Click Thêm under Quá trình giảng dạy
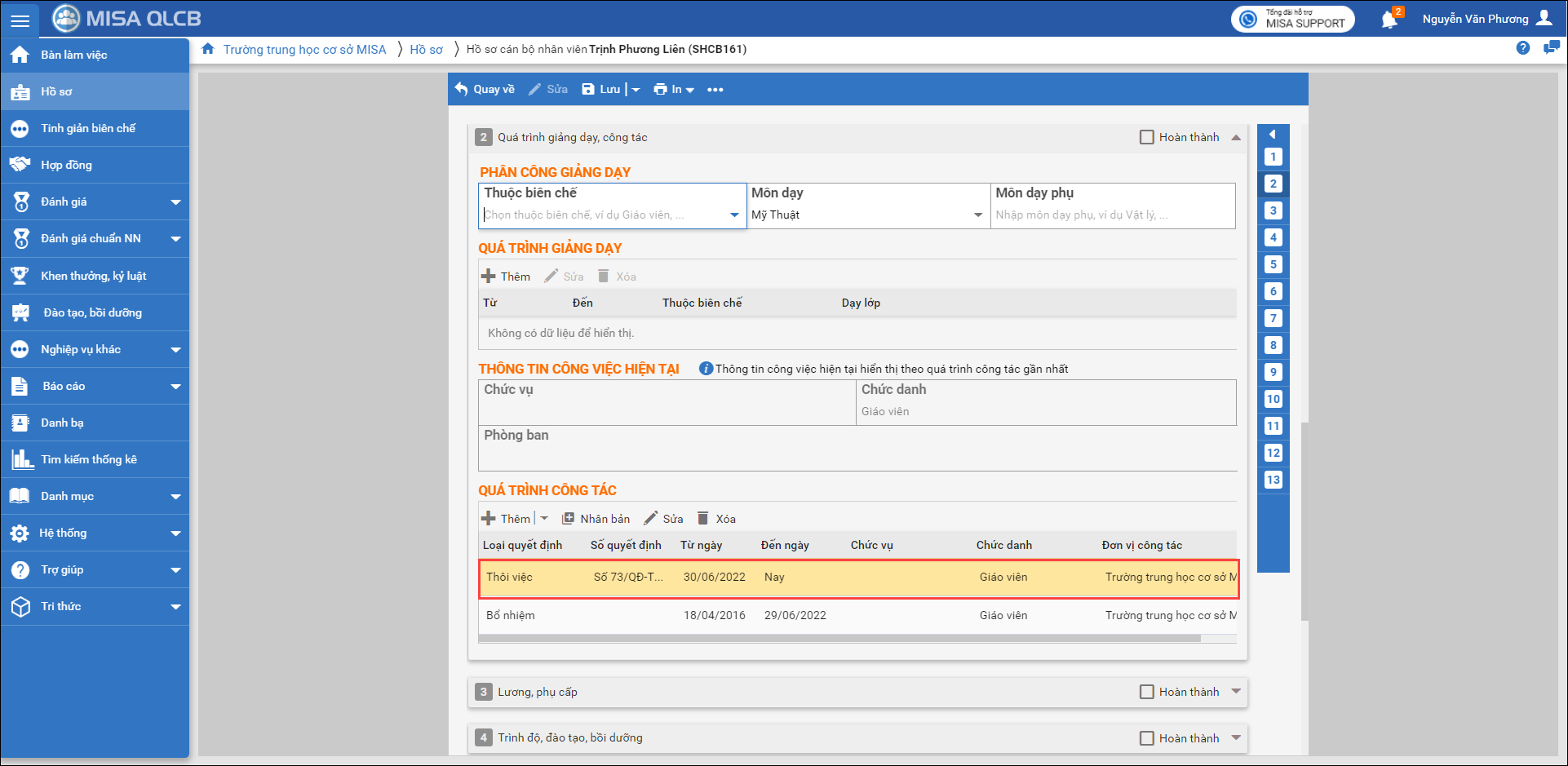 coord(506,277)
